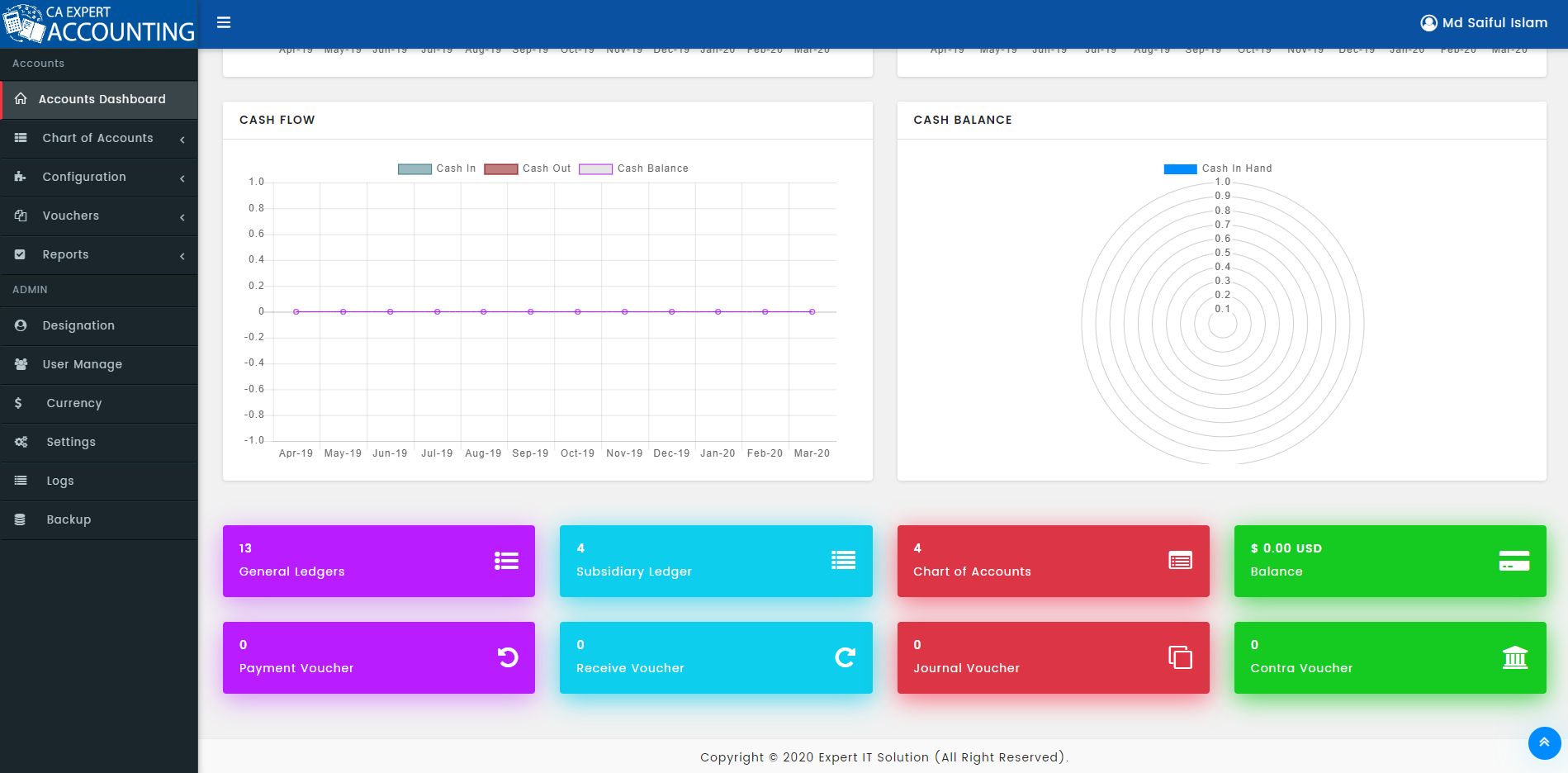Click the General Ledgers list icon
Screen dimensions: 1568x773
[506, 561]
